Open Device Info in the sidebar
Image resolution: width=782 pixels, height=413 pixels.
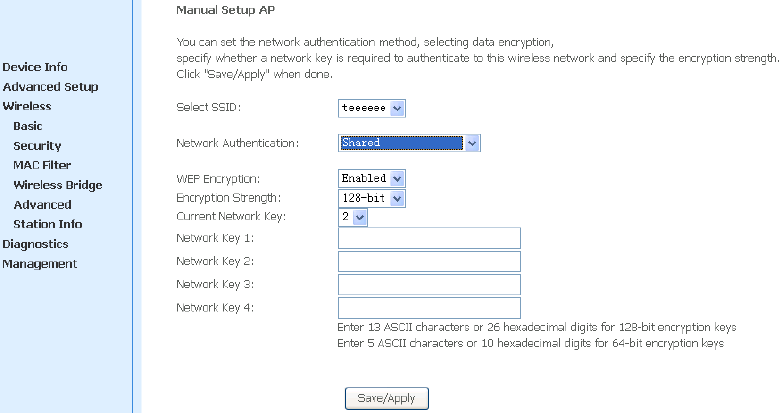pyautogui.click(x=35, y=67)
